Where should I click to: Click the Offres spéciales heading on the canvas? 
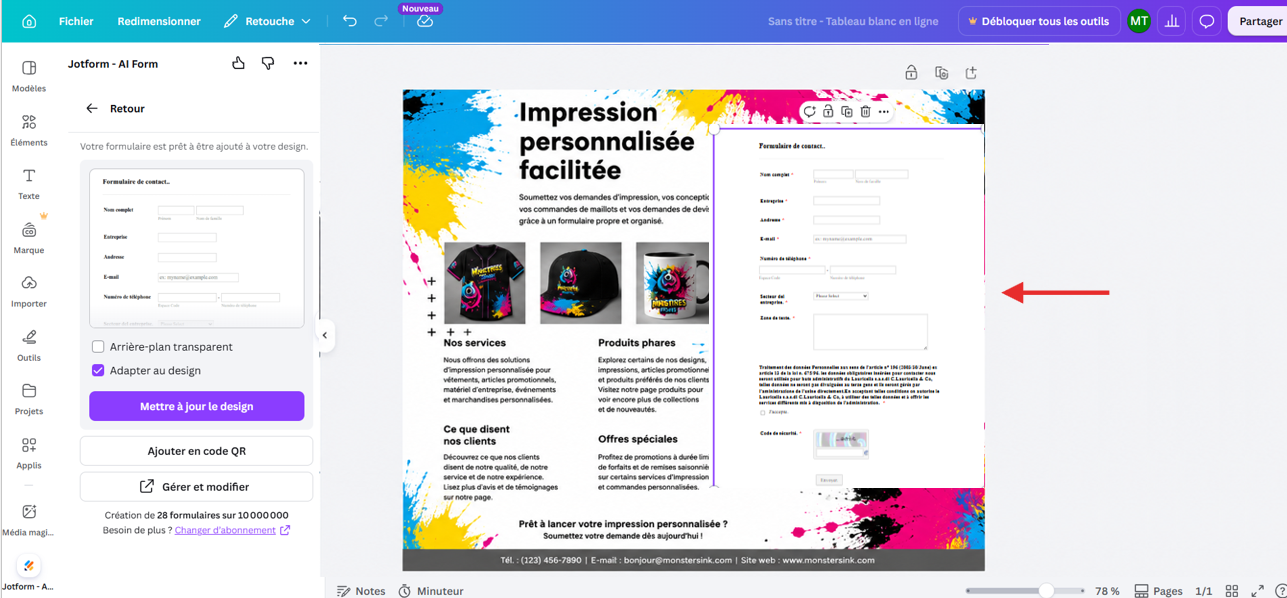[x=638, y=439]
